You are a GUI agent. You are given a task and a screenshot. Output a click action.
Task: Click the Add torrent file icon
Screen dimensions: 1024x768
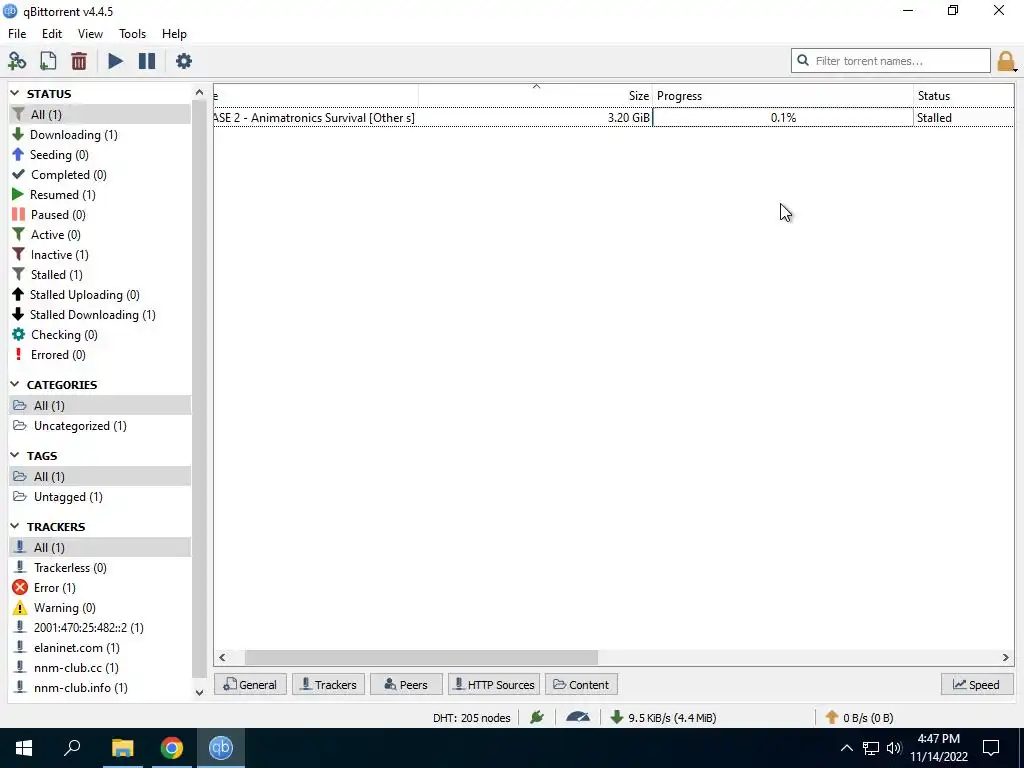coord(48,61)
